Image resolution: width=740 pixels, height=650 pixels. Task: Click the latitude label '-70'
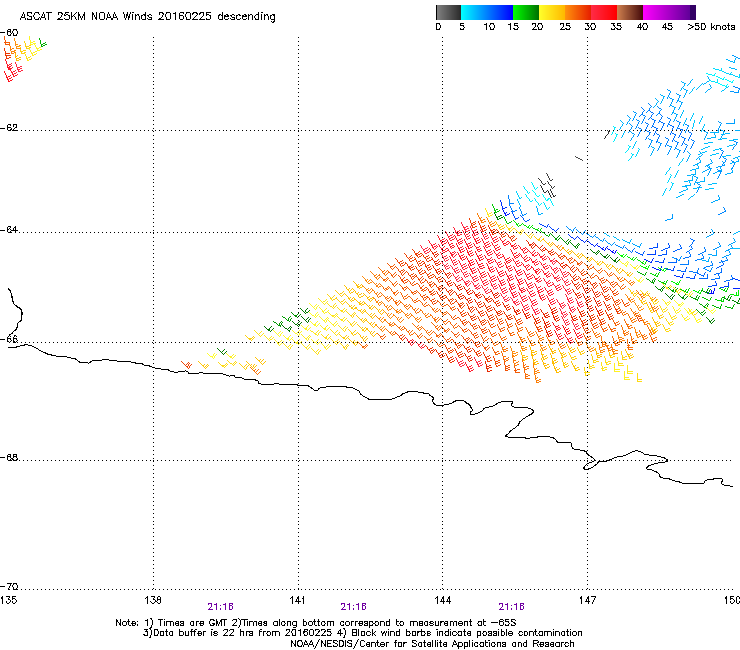click(9, 587)
